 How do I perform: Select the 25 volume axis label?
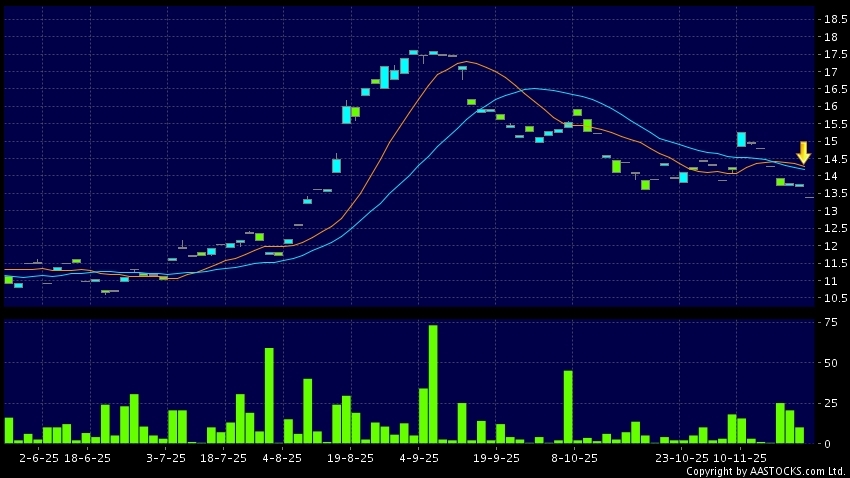[x=831, y=403]
